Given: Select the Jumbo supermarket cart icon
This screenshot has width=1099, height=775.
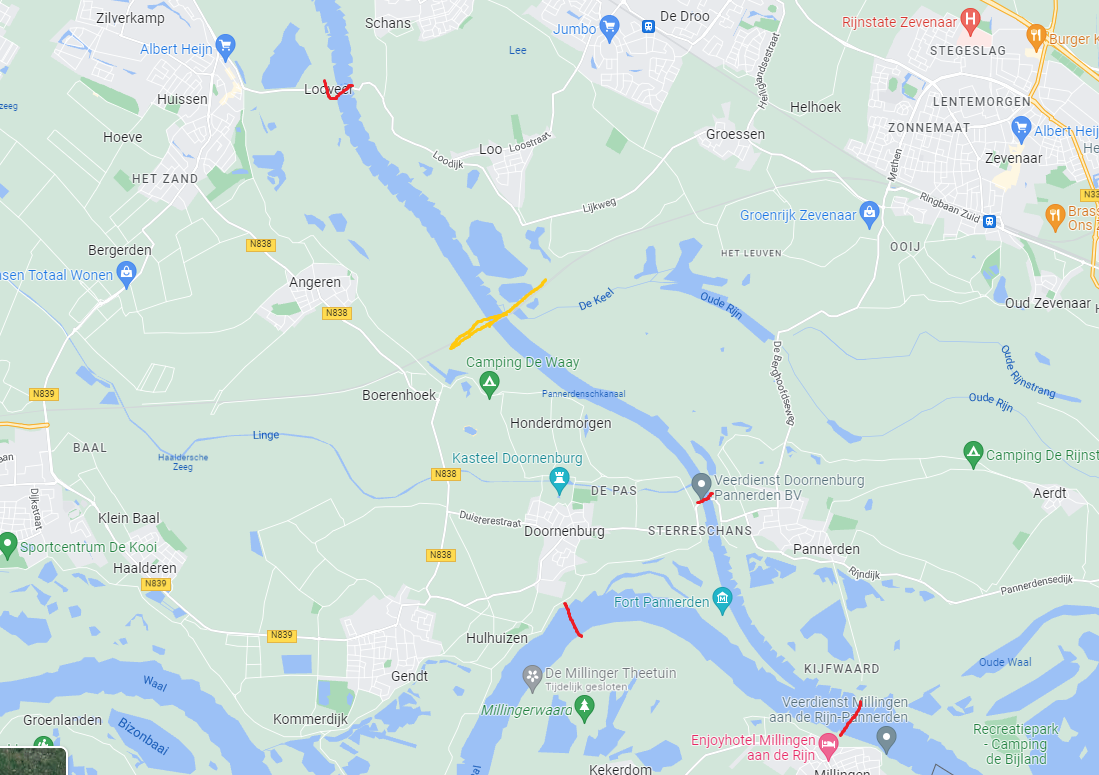Looking at the screenshot, I should [x=610, y=28].
